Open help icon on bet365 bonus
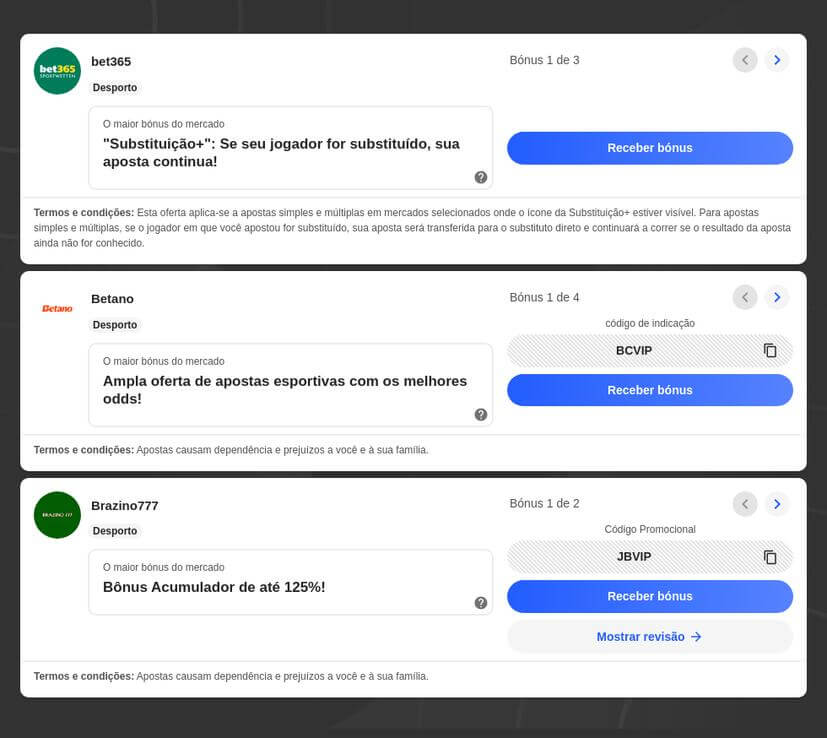 [x=481, y=177]
